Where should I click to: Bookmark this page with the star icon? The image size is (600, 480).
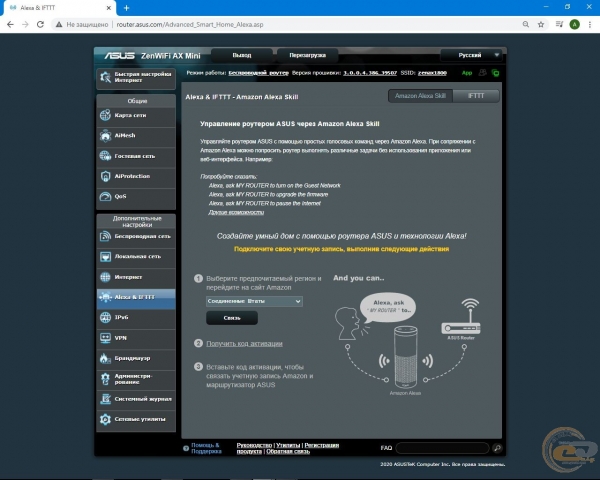(541, 24)
